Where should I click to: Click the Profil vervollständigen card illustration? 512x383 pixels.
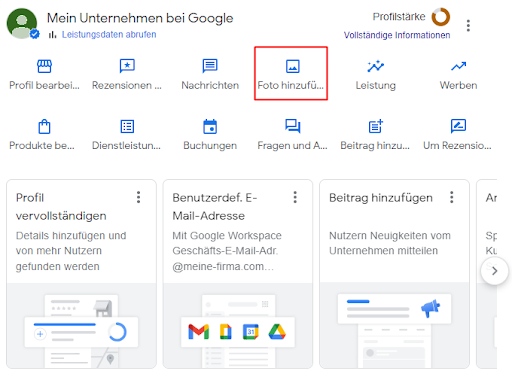tap(81, 326)
